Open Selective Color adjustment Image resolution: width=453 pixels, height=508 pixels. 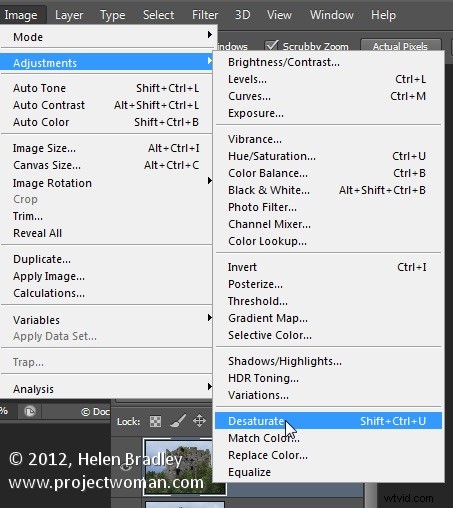click(x=328, y=335)
